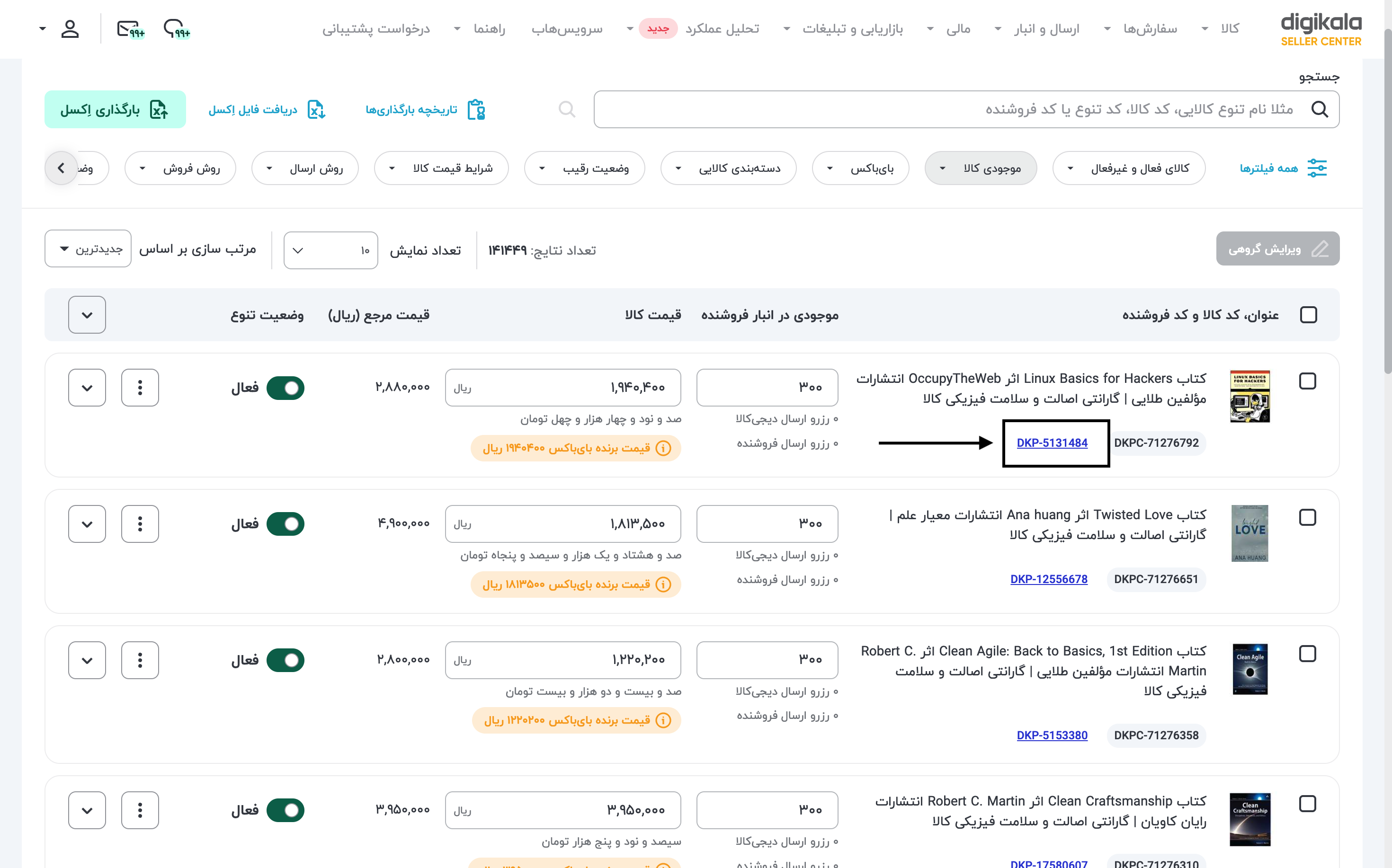Toggle active switch for Linux Basics for Hackers
The width and height of the screenshot is (1392, 868).
(x=286, y=388)
